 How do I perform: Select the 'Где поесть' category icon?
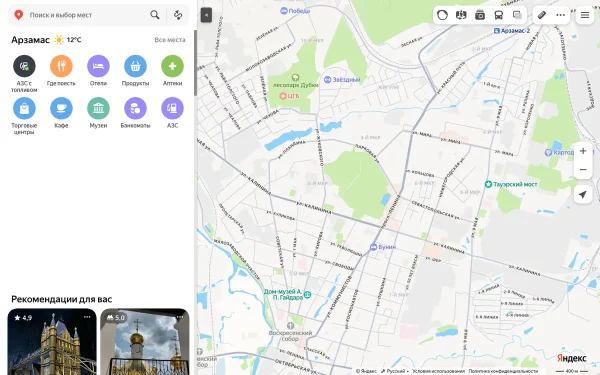pyautogui.click(x=61, y=66)
